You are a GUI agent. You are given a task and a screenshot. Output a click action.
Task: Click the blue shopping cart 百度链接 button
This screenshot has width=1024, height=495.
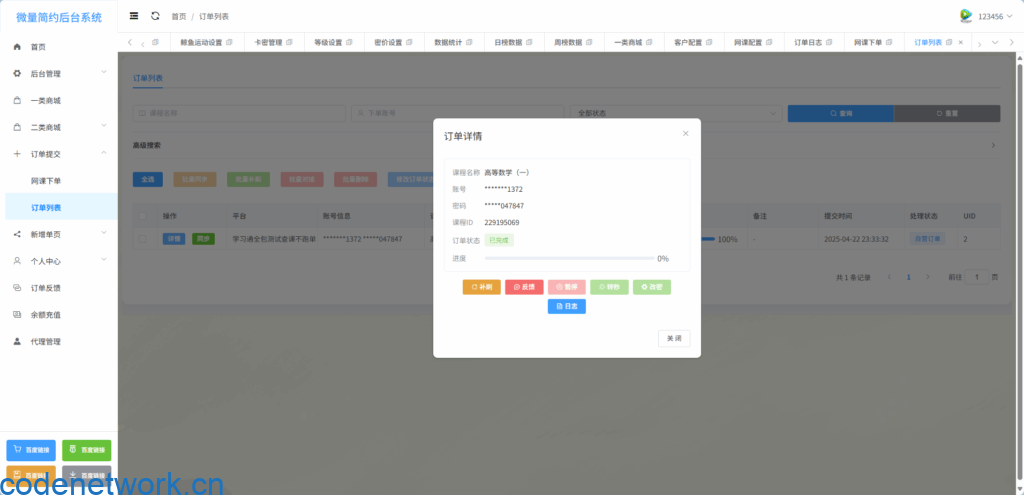click(x=31, y=450)
